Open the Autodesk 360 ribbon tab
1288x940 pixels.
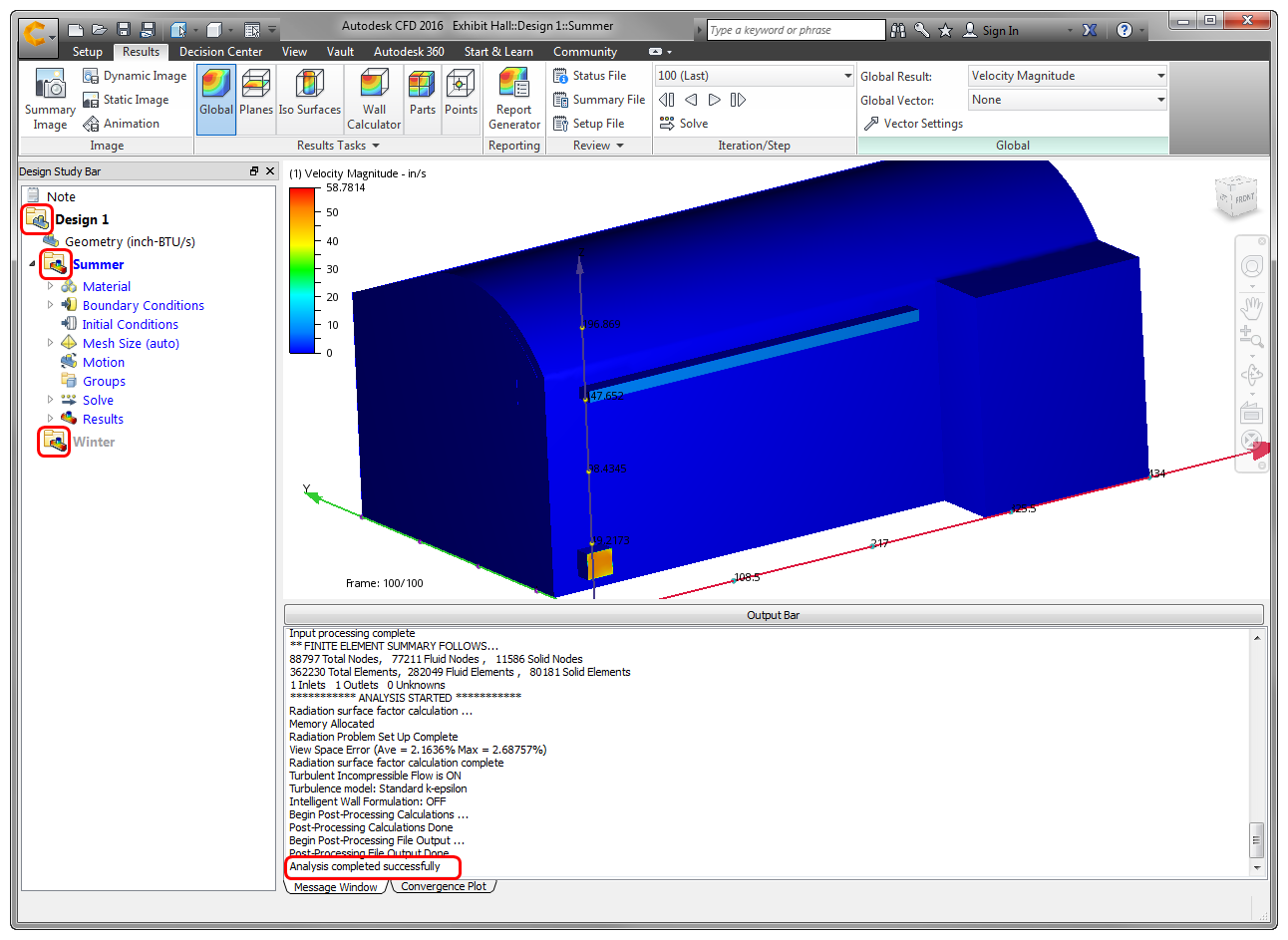tap(409, 52)
